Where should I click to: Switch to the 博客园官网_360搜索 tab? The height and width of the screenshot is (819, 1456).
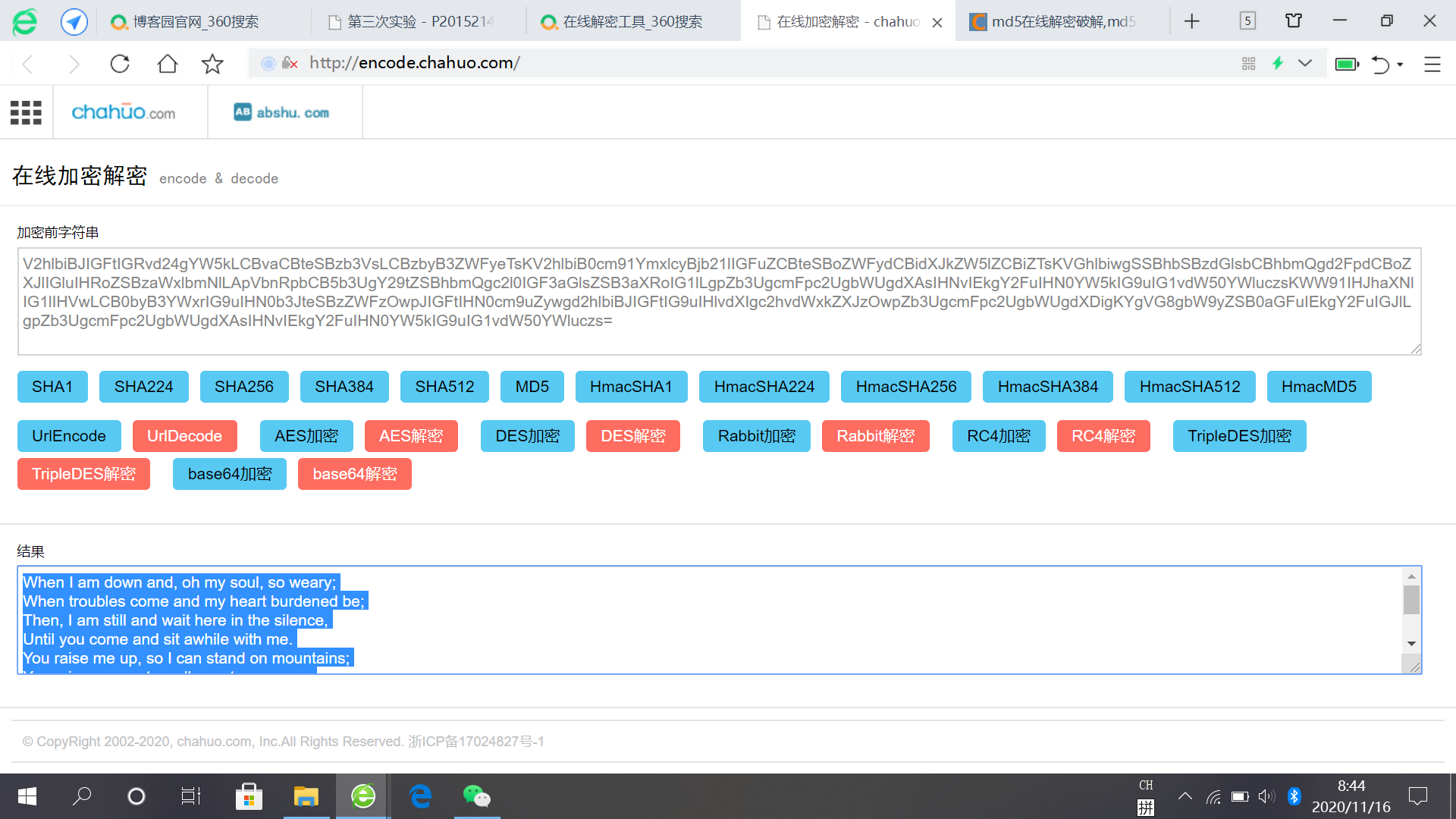(195, 22)
